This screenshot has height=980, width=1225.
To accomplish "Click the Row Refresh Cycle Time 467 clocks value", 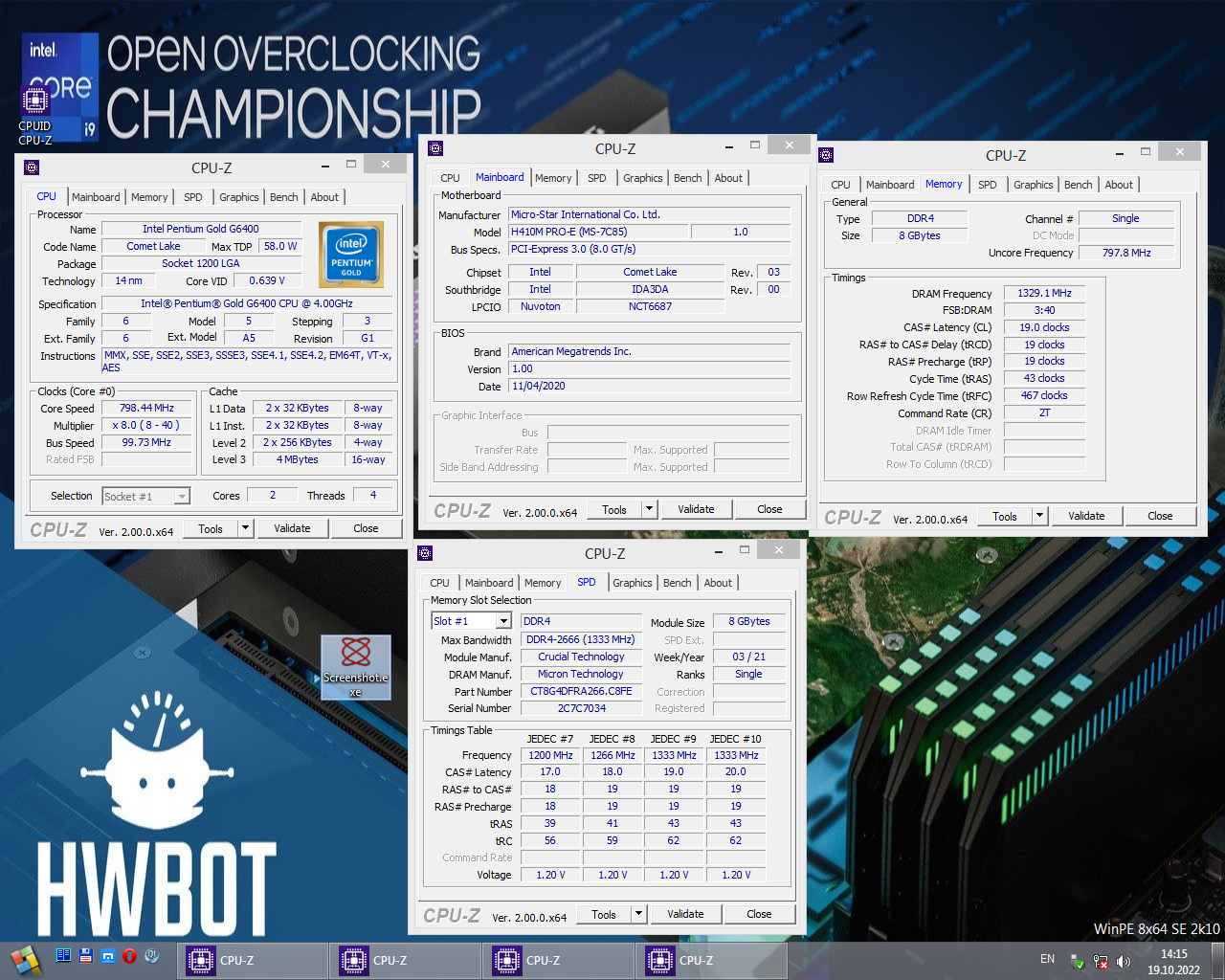I will 1043,395.
